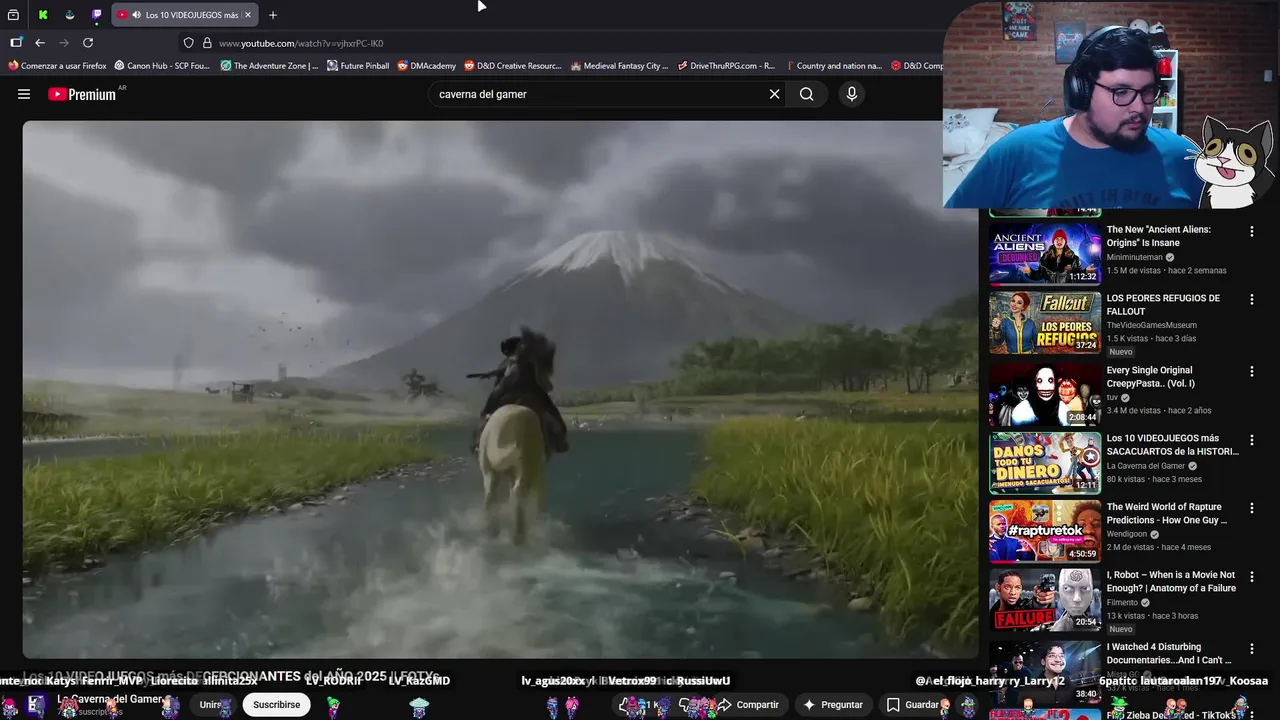The image size is (1280, 720).
Task: Open 'Every Single Original CreepyPasta' thumbnail
Action: pos(1045,394)
